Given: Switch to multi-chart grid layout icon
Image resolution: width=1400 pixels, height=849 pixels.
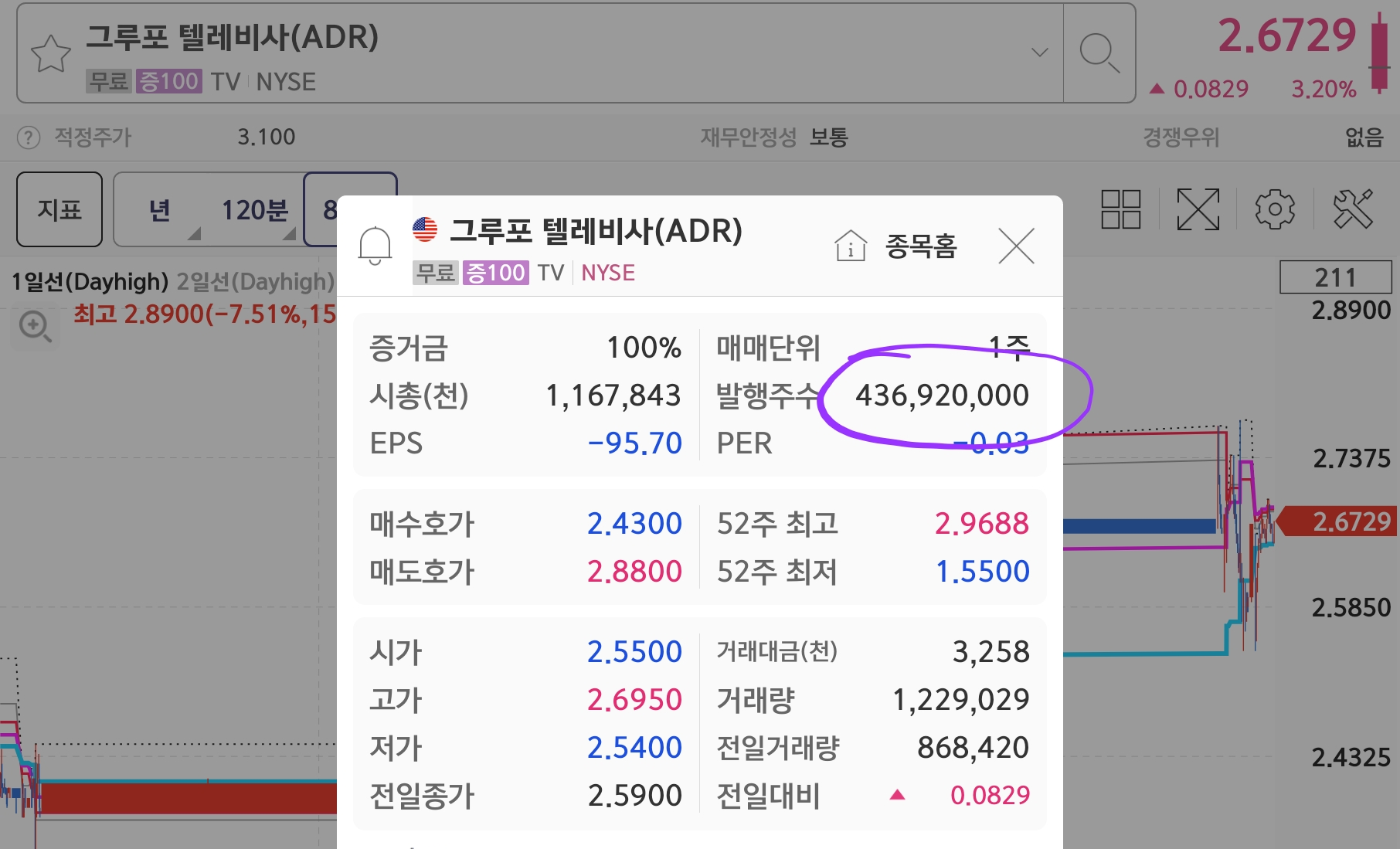Looking at the screenshot, I should click(x=1120, y=209).
